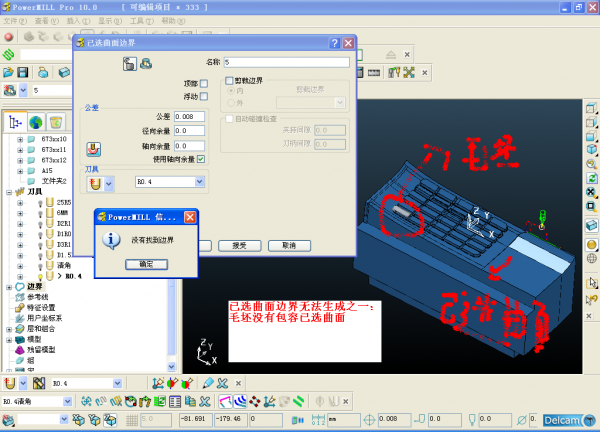
Task: Open the 帮助(H) menu
Action: pos(173,21)
